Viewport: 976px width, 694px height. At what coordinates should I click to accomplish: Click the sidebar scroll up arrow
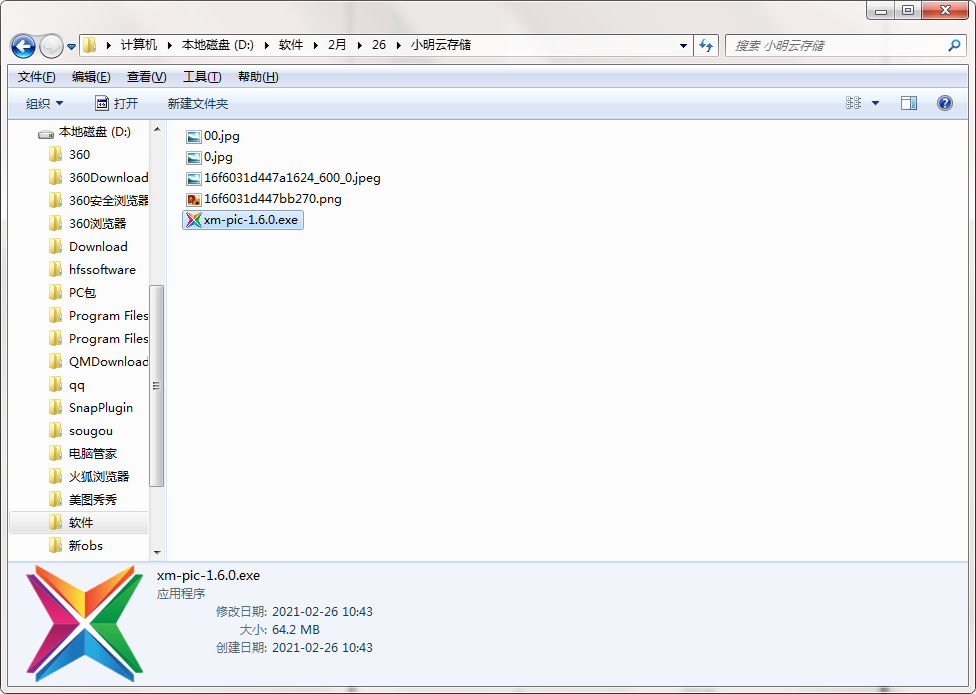[157, 129]
